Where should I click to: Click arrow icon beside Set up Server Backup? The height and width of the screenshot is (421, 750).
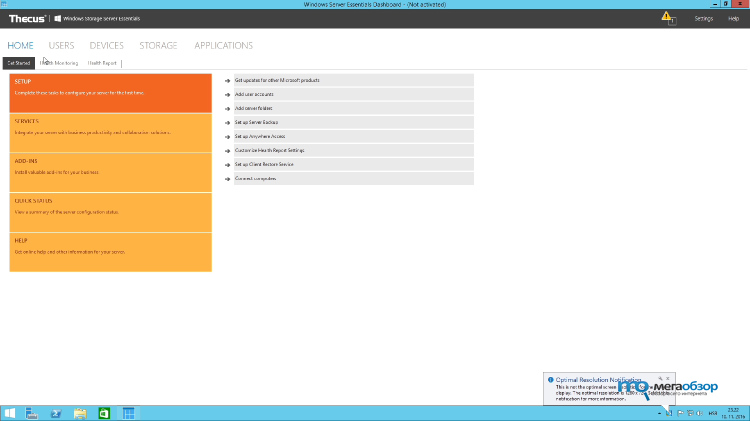228,122
